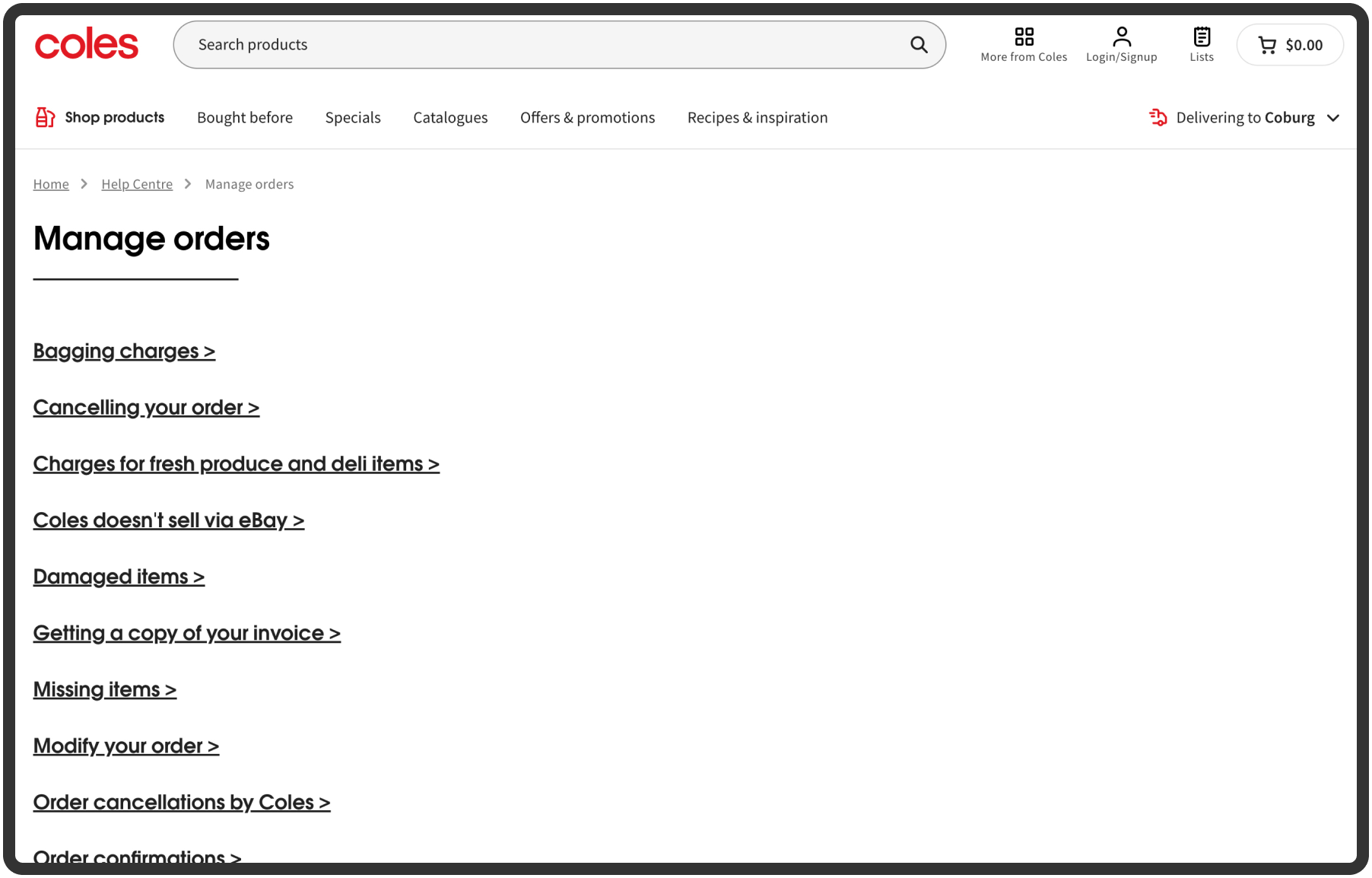Open the shopping cart showing $0.00
Screen dimensions: 1372x878
[1290, 44]
